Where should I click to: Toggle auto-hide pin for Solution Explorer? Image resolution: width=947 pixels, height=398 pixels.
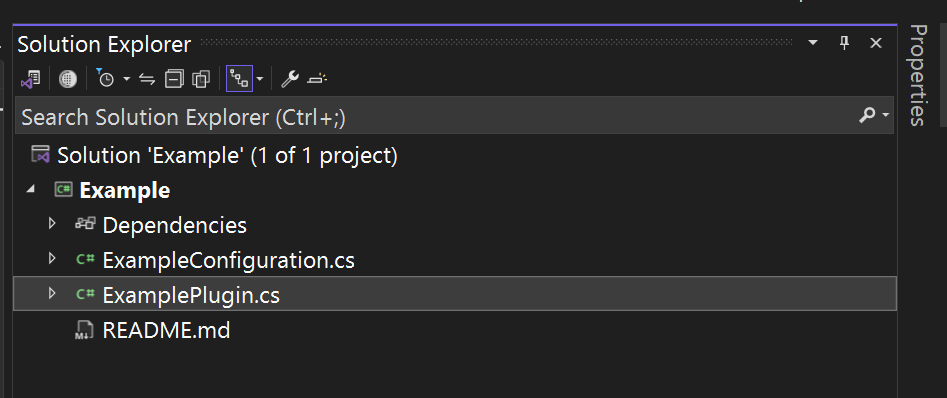(x=845, y=43)
